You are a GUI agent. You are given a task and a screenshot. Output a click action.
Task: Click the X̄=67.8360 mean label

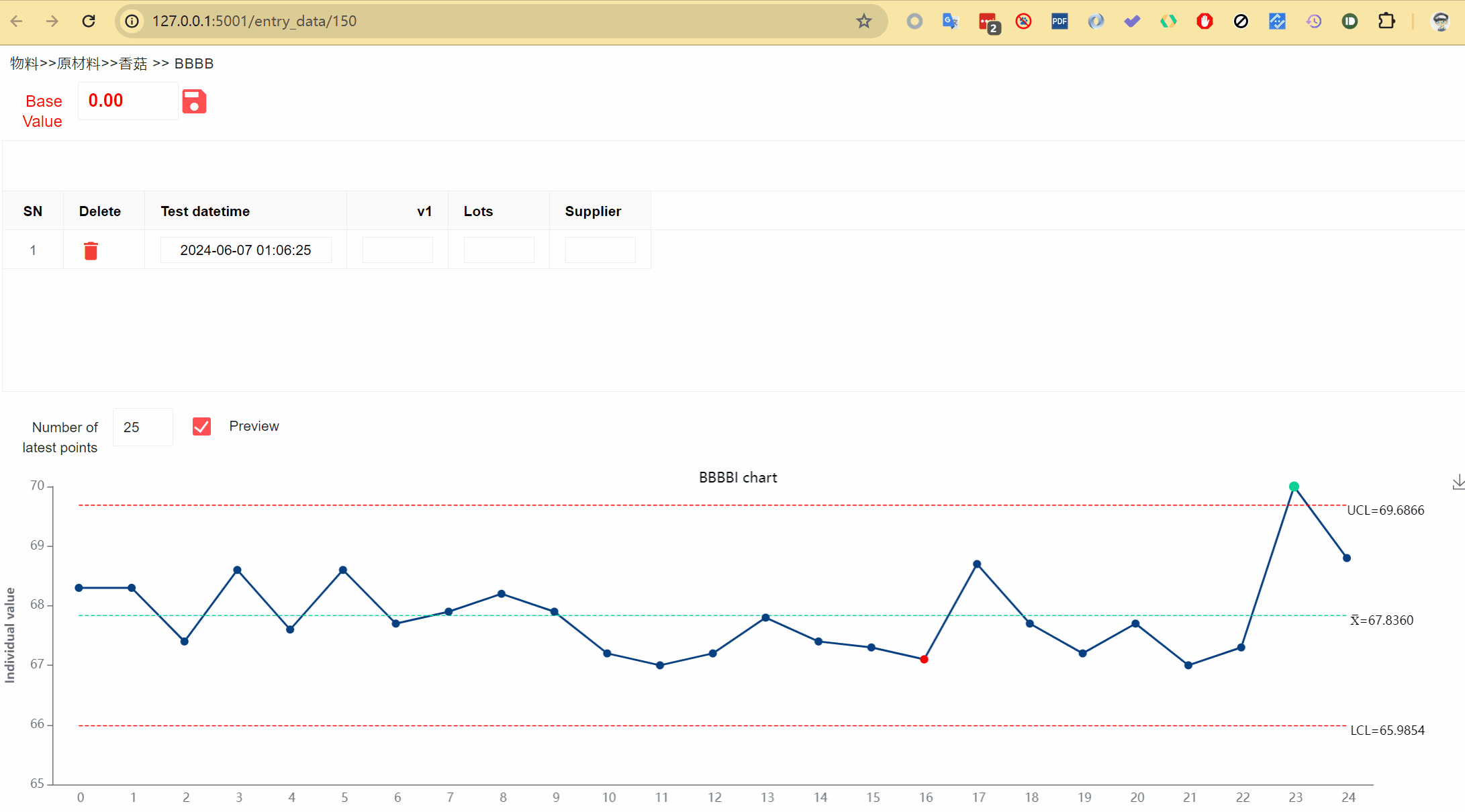(x=1382, y=621)
